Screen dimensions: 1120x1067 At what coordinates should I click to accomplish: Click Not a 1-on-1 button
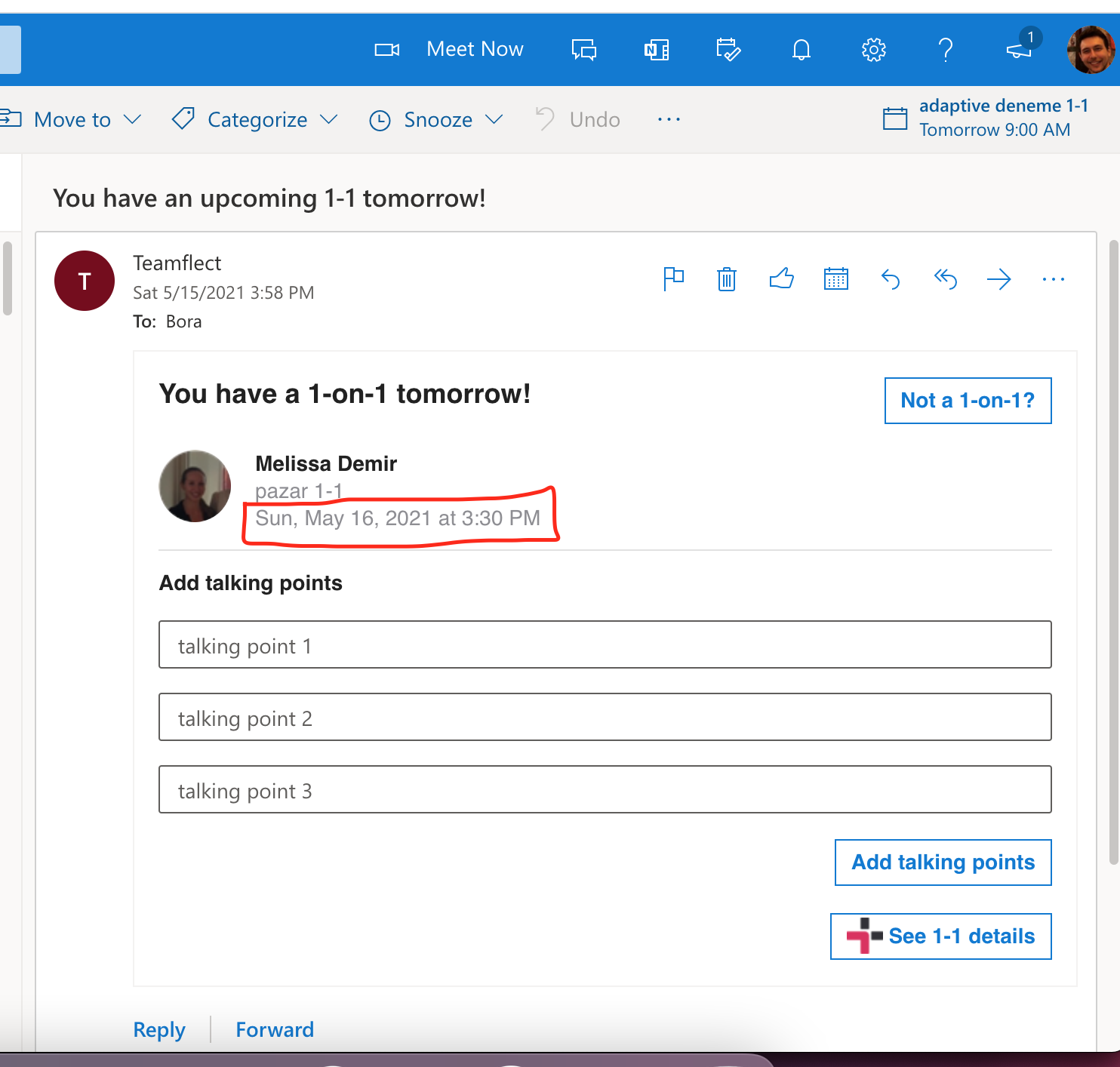point(968,401)
